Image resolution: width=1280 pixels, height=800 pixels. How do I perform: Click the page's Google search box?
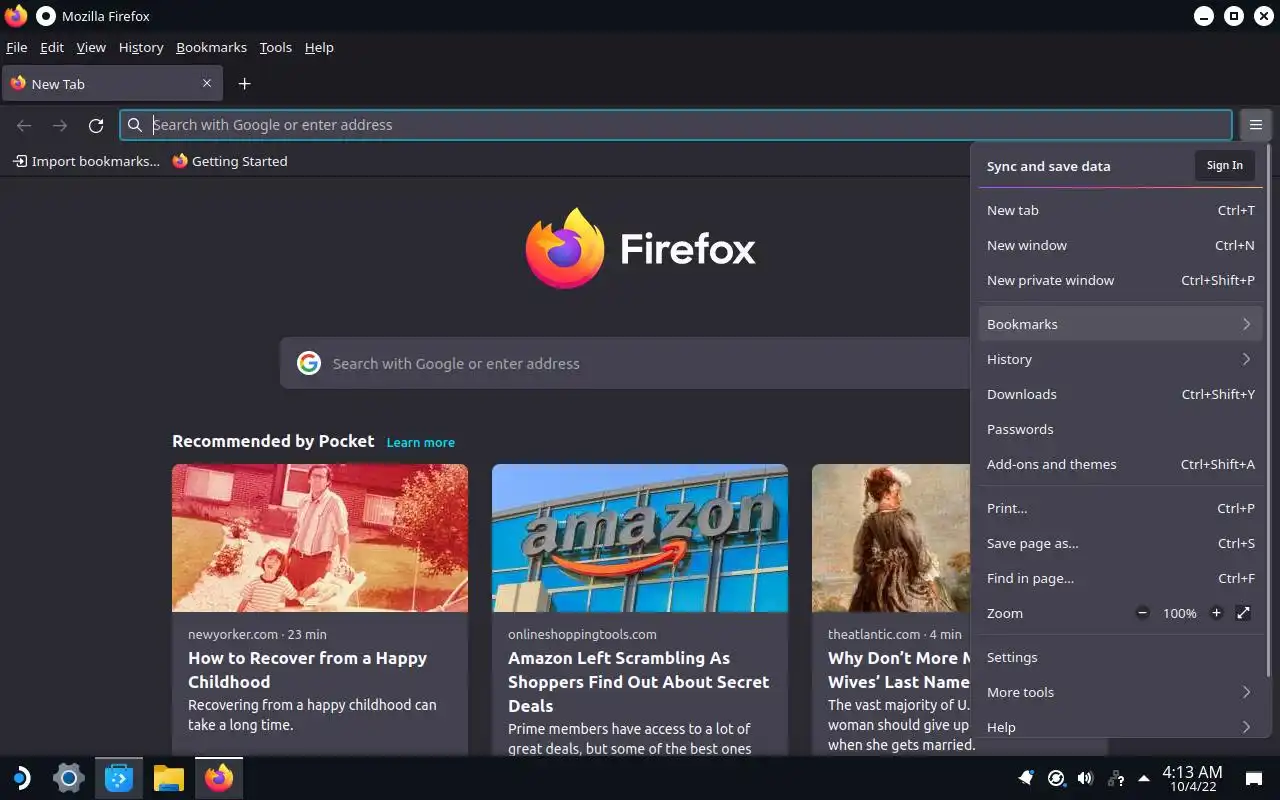click(x=625, y=363)
